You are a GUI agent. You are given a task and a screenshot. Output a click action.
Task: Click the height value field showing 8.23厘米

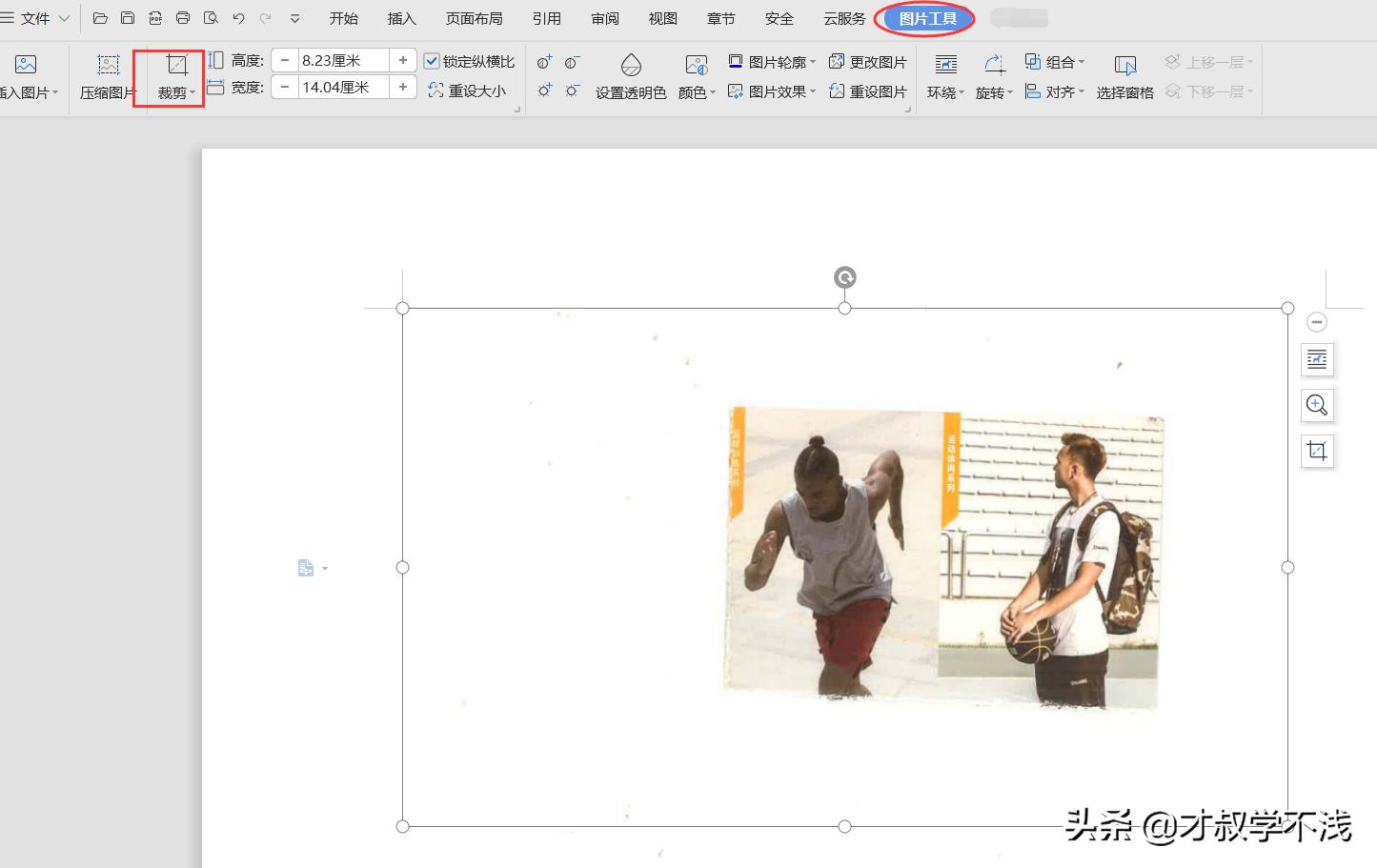pos(341,60)
